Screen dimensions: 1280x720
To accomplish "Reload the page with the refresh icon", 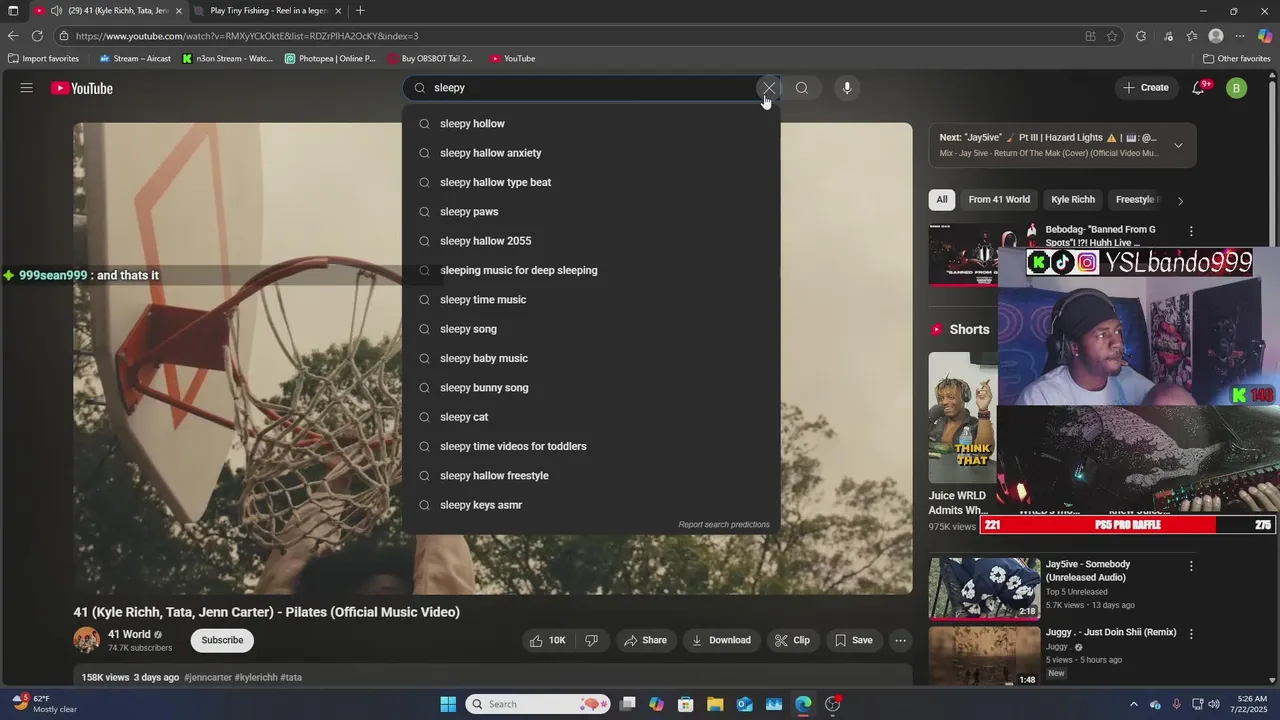I will point(37,36).
